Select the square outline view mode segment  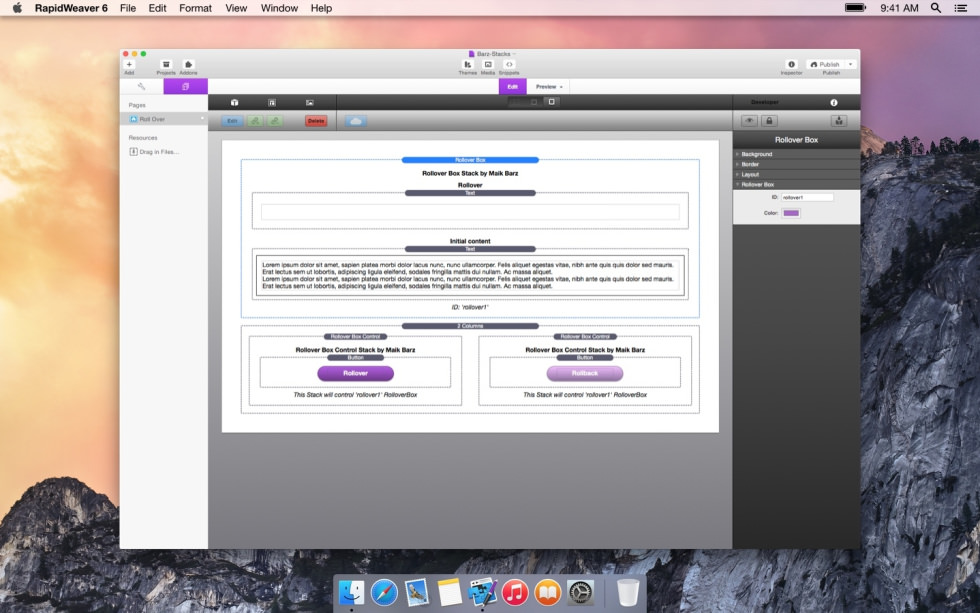(x=551, y=102)
